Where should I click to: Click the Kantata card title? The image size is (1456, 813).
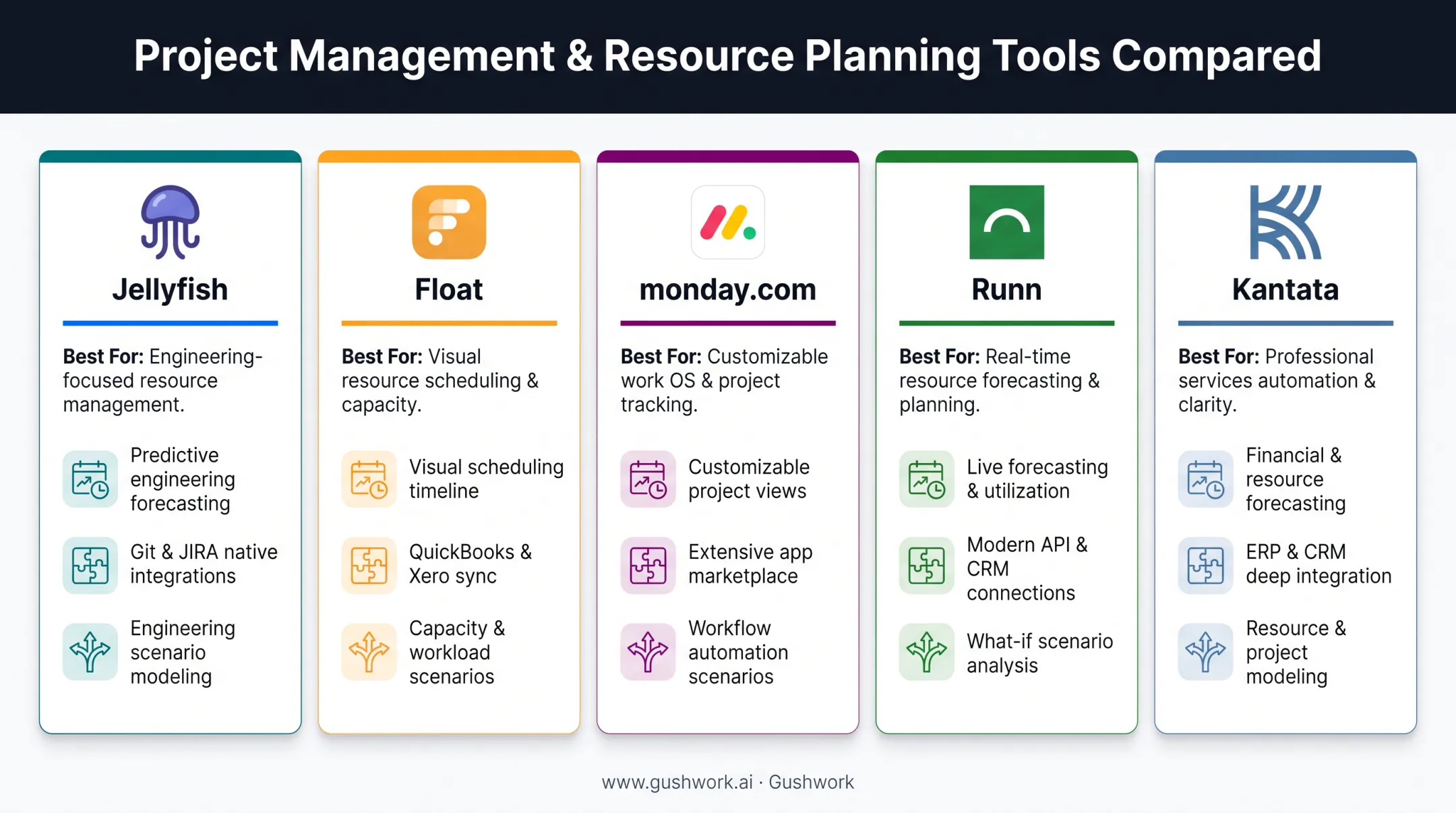1285,290
